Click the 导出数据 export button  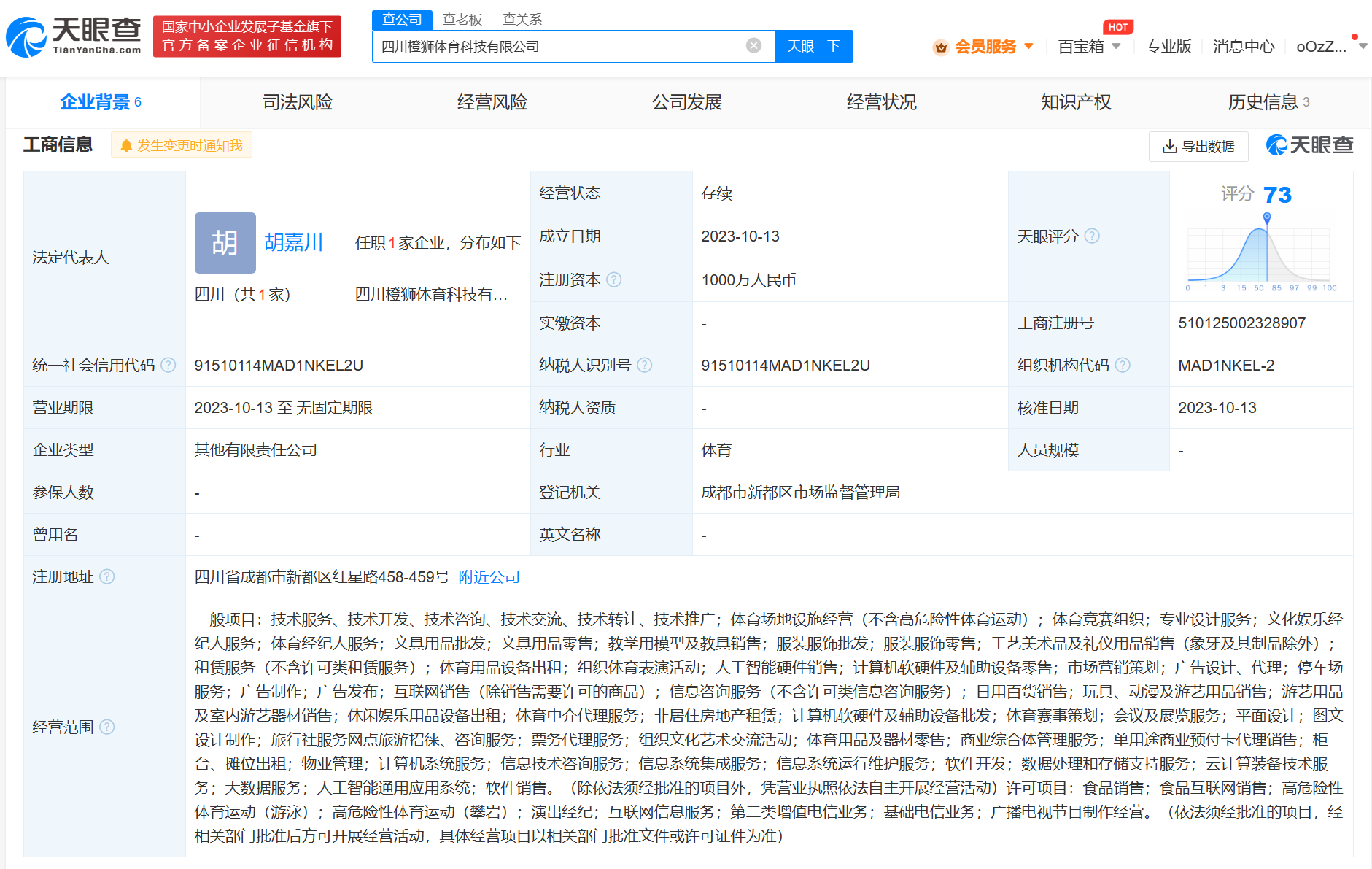pyautogui.click(x=1198, y=146)
